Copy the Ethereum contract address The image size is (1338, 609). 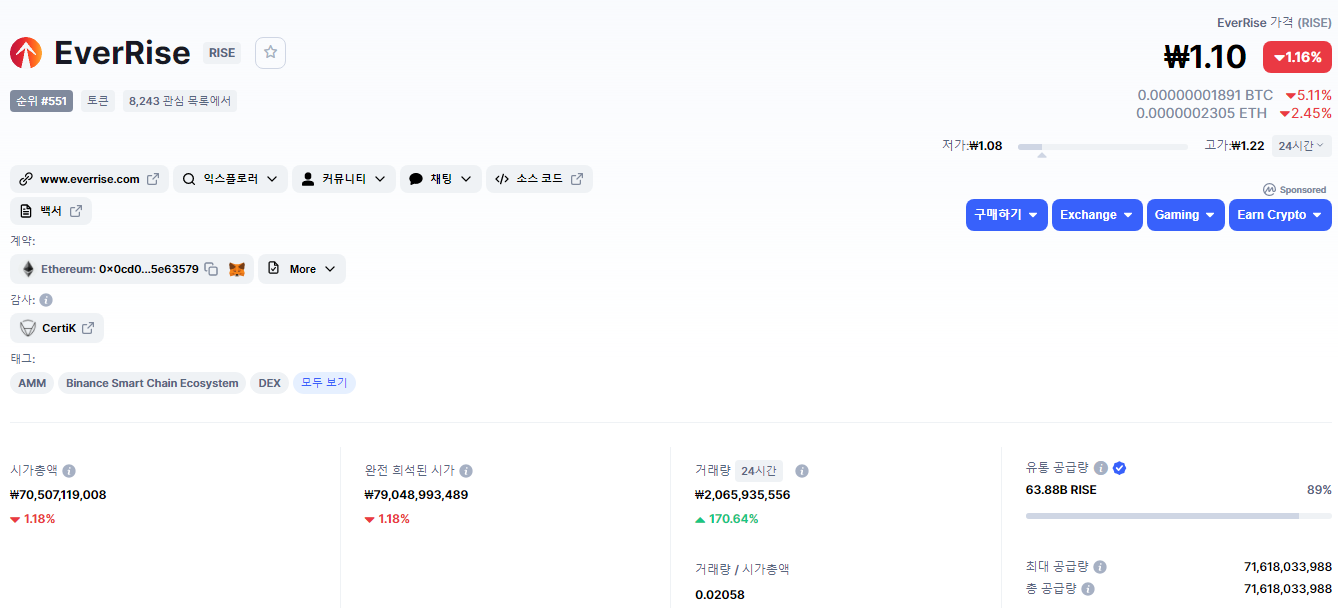coord(211,269)
